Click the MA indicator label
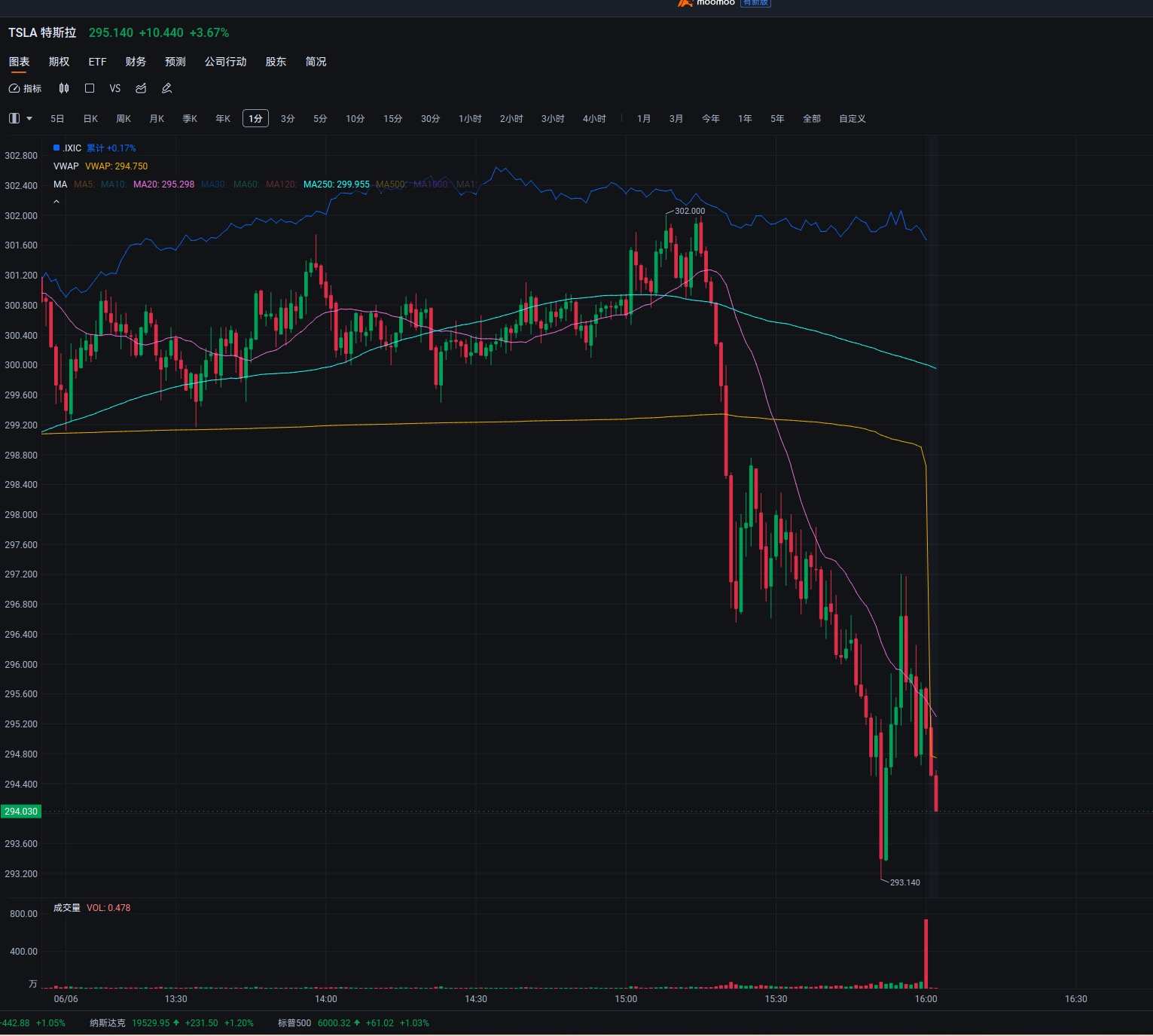This screenshot has height=1036, width=1153. 60,184
